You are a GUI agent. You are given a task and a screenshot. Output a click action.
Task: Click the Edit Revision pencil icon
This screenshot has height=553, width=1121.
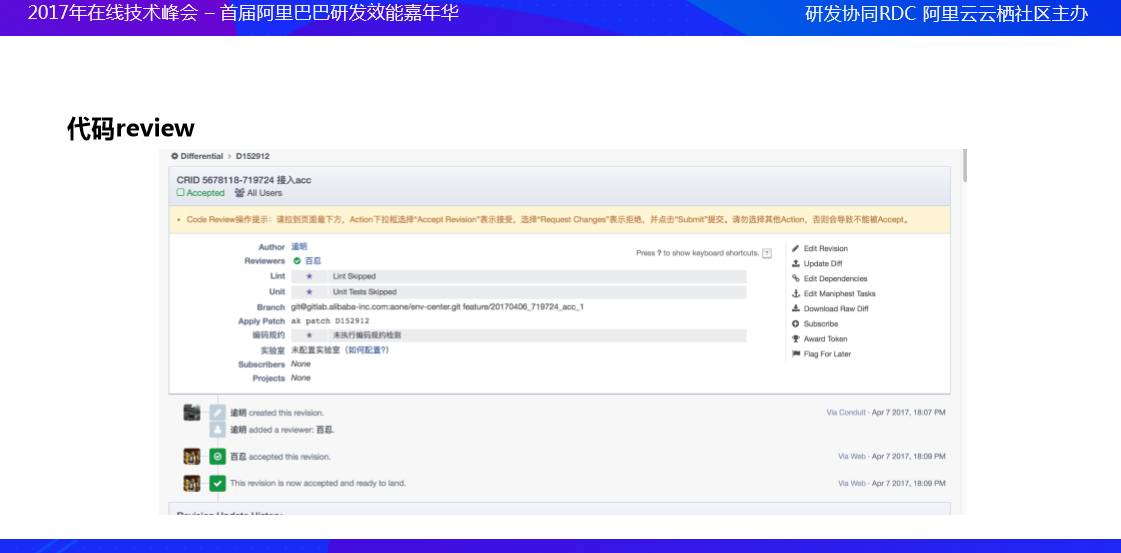coord(796,249)
